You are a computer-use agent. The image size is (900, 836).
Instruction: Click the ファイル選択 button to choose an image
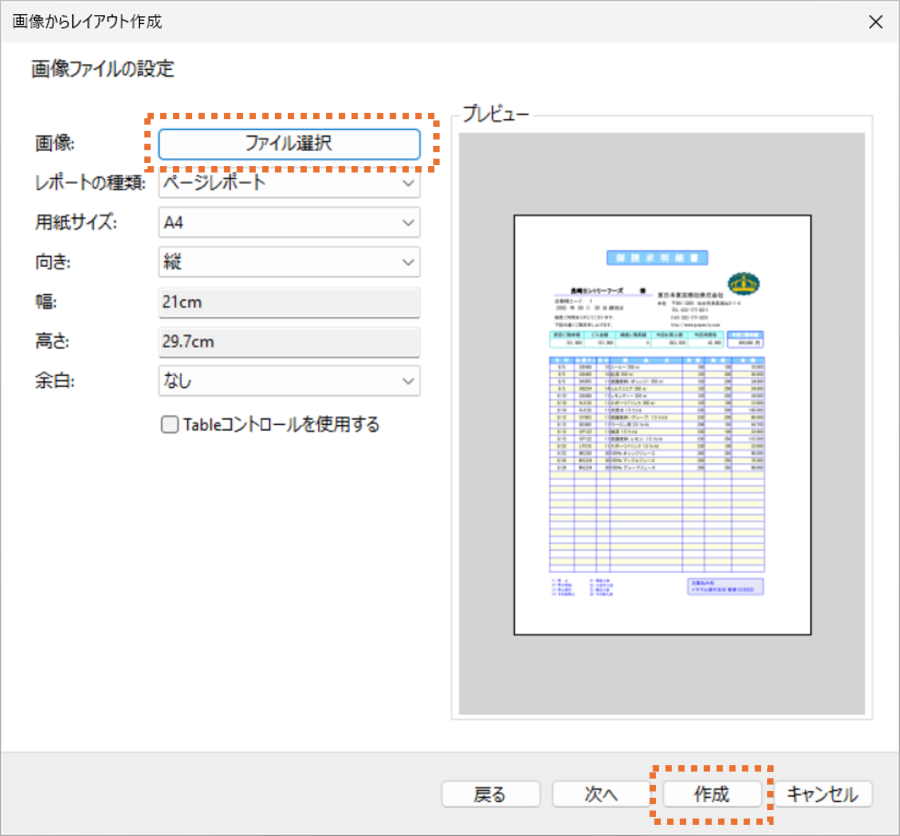pos(287,144)
